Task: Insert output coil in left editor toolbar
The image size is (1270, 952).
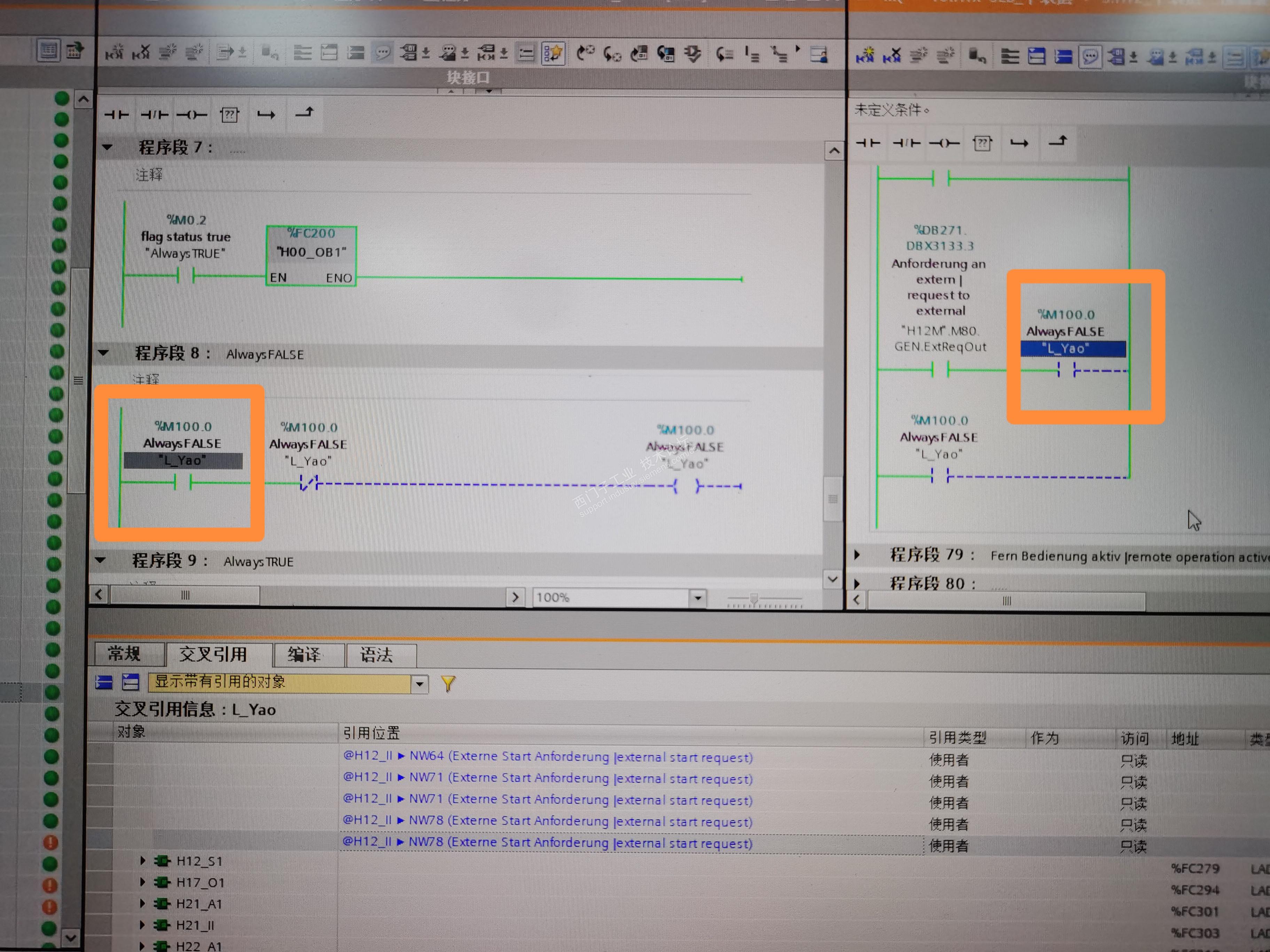Action: (x=192, y=115)
